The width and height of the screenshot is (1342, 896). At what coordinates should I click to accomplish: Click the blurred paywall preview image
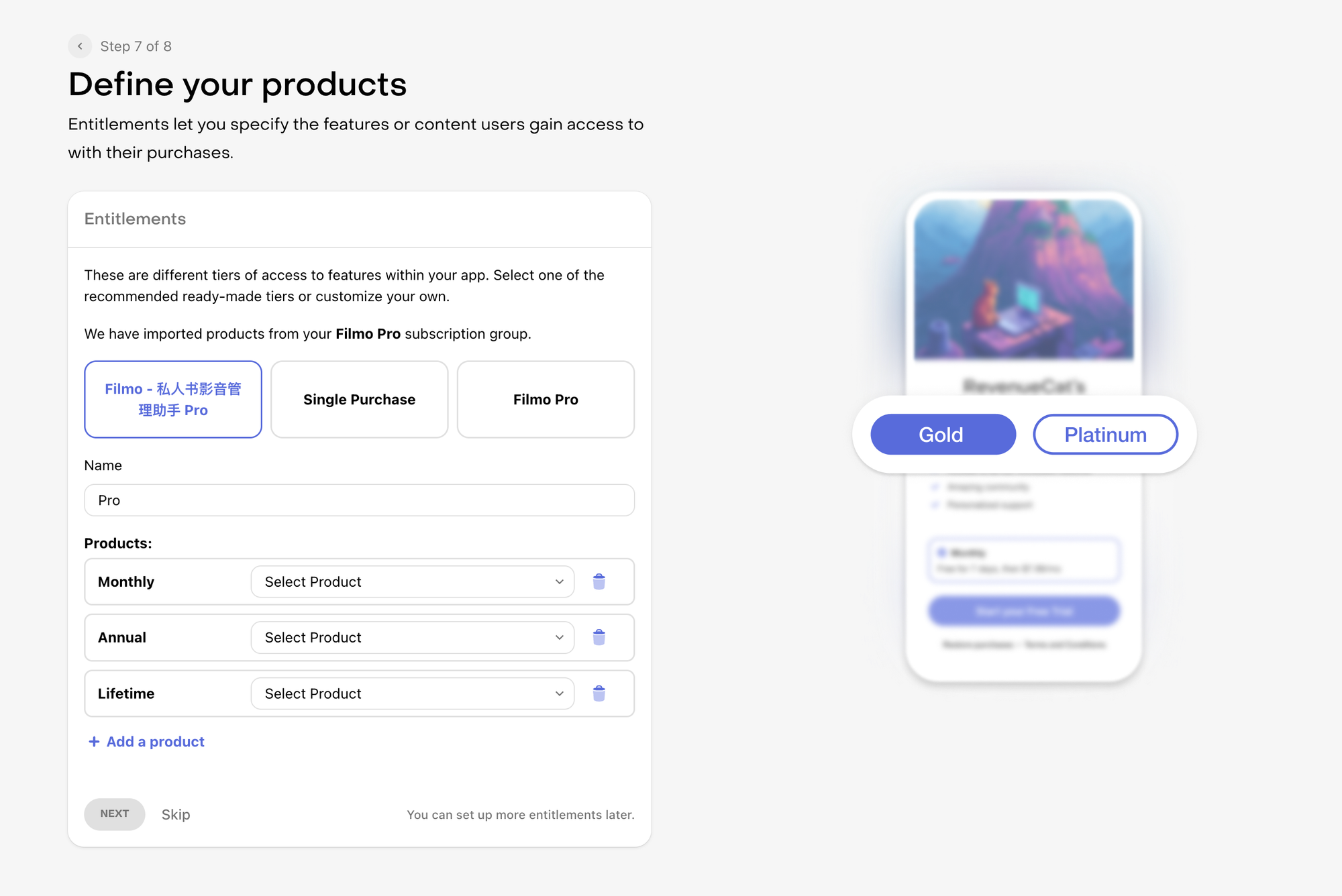point(1023,280)
